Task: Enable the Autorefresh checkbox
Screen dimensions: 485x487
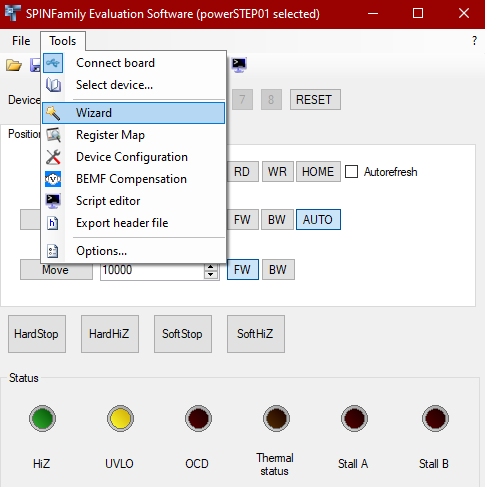Action: [351, 172]
